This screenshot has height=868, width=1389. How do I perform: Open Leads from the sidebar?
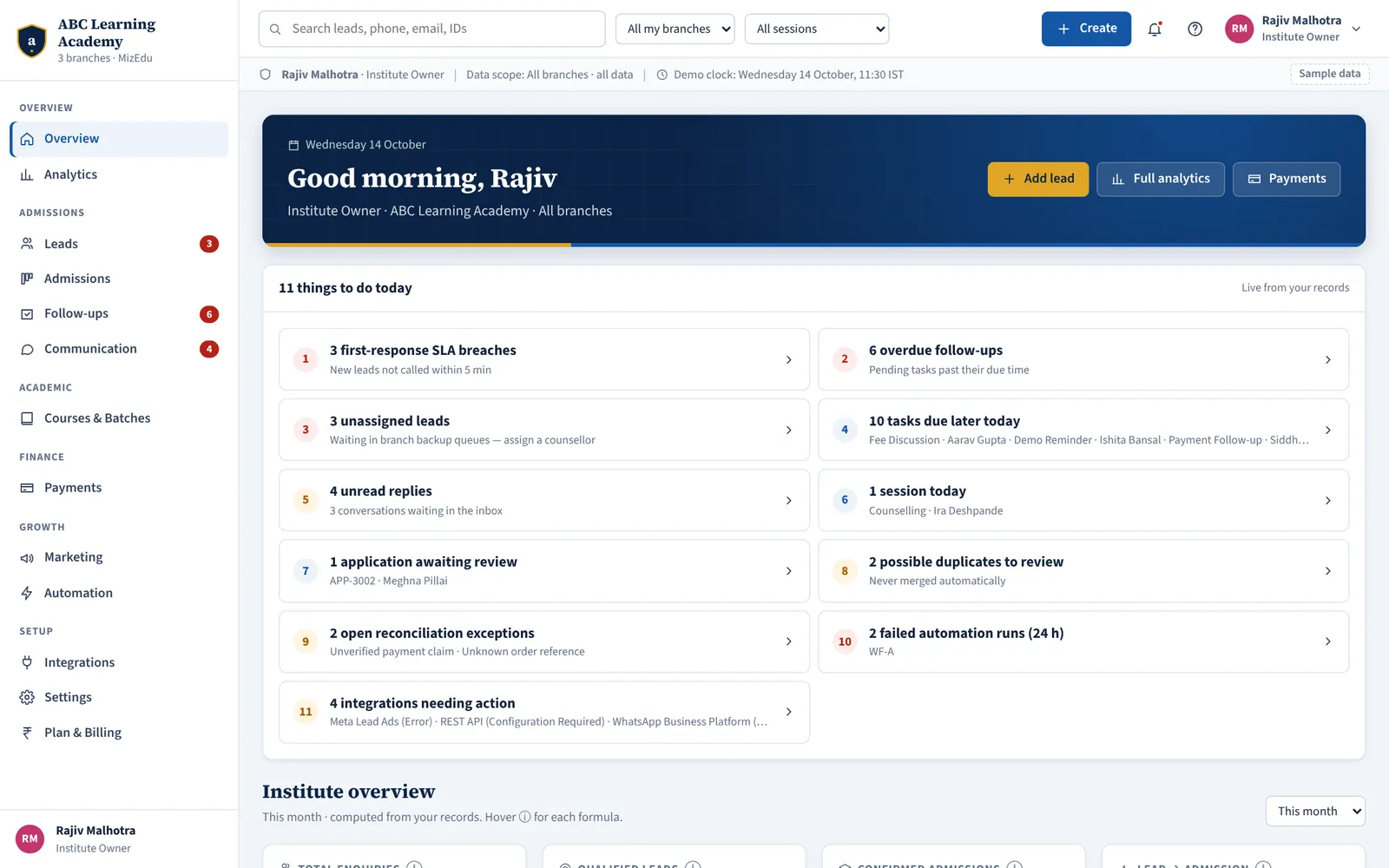(119, 244)
